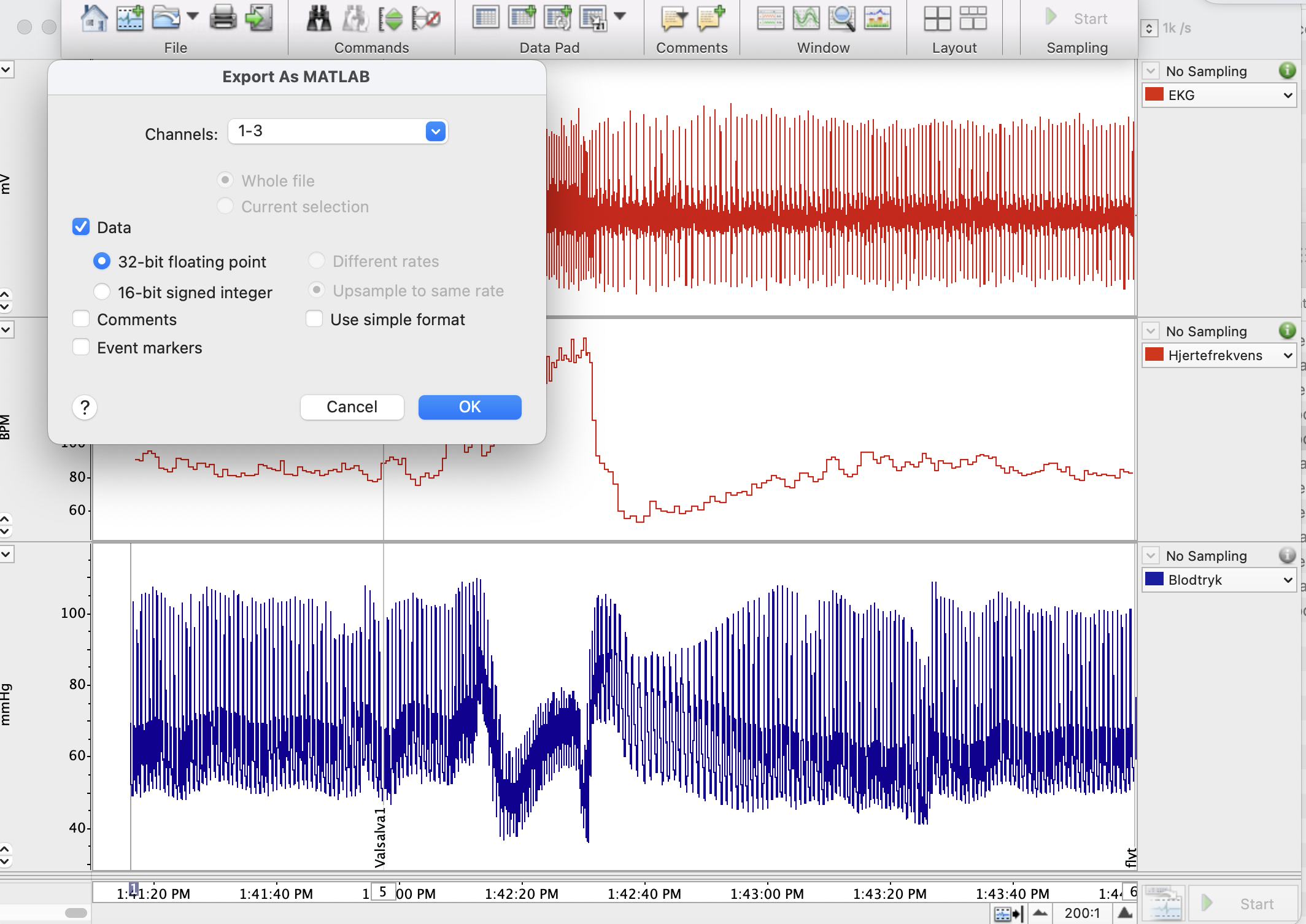
Task: Check Use simple format option
Action: [x=314, y=319]
